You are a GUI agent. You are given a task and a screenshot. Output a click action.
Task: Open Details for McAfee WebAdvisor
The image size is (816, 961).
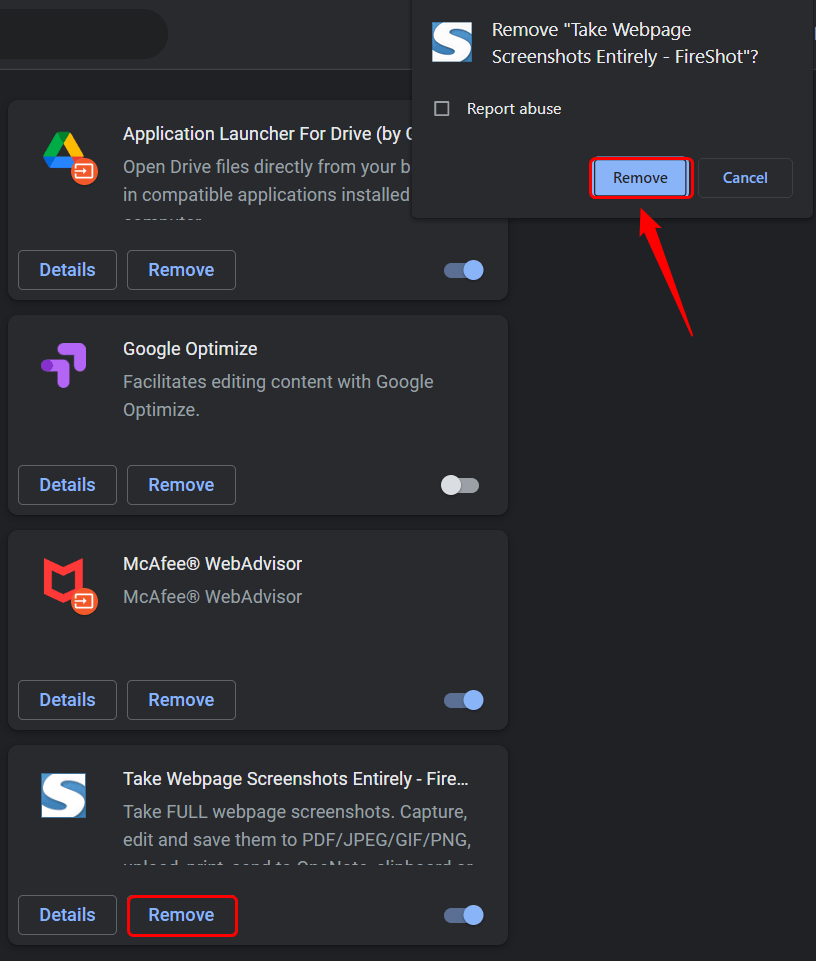coord(67,700)
